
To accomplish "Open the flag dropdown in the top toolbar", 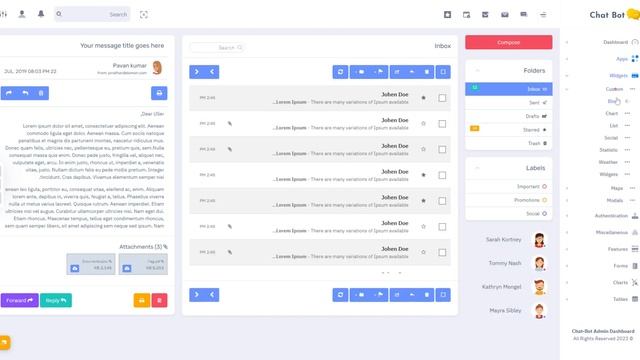I will coord(379,72).
